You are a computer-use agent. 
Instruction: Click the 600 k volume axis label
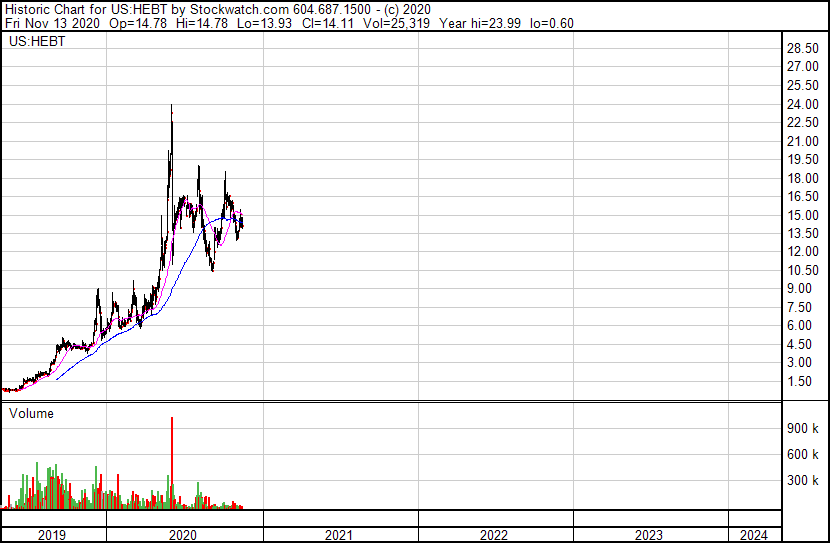click(802, 454)
